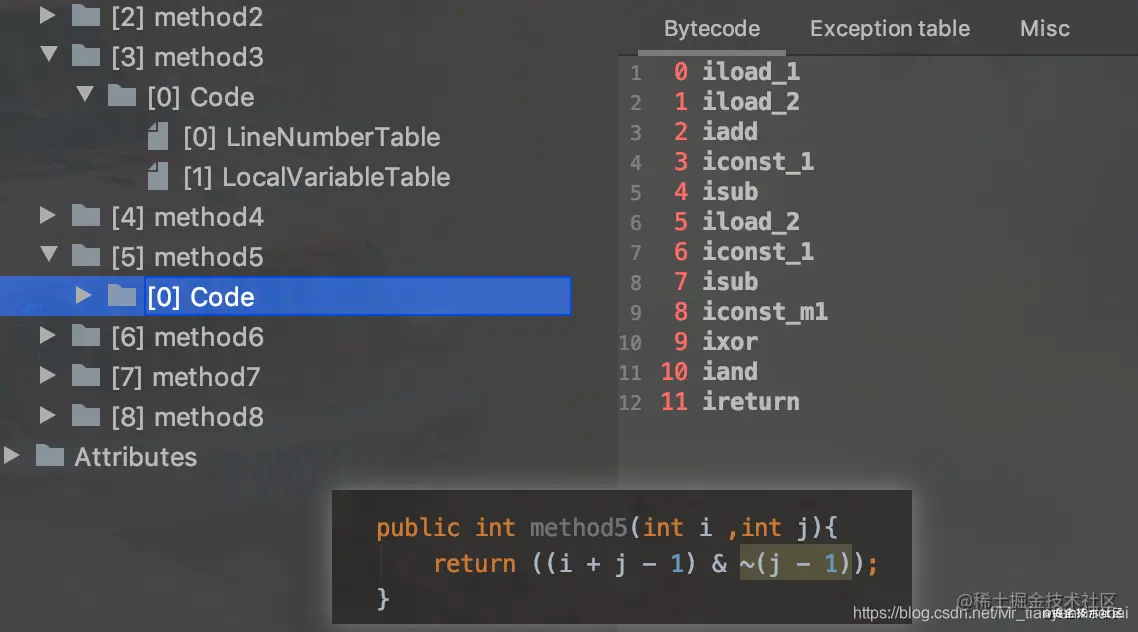Expand the Attributes tree node
The width and height of the screenshot is (1138, 632).
coord(11,455)
